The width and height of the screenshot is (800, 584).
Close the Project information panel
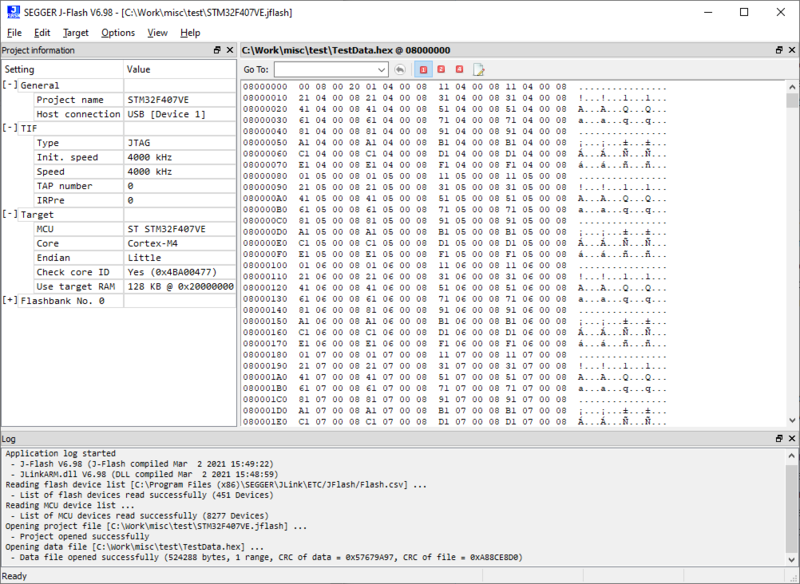coord(230,50)
